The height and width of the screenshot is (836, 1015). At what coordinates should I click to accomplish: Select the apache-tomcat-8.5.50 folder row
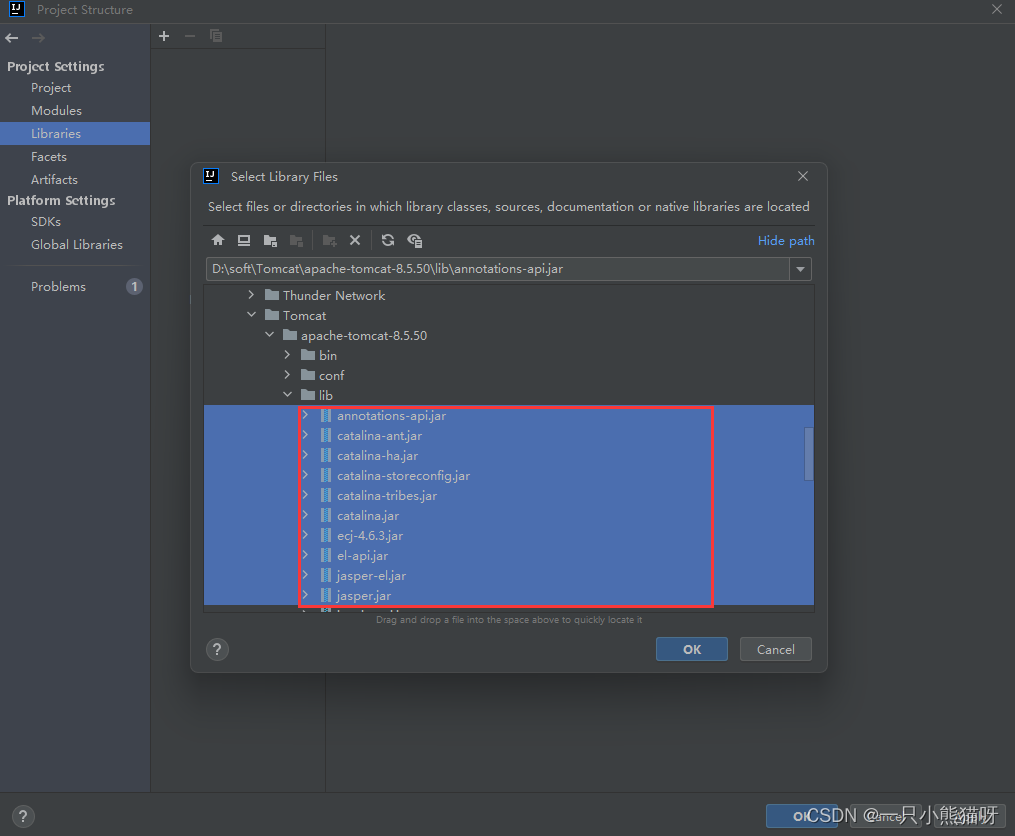(x=508, y=335)
